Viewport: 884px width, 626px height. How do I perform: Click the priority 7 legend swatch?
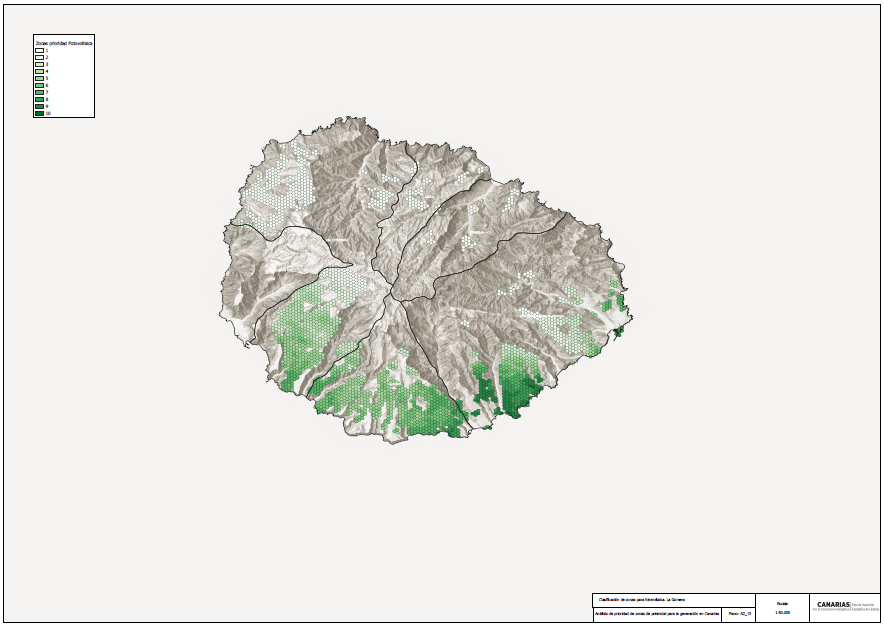pos(39,93)
